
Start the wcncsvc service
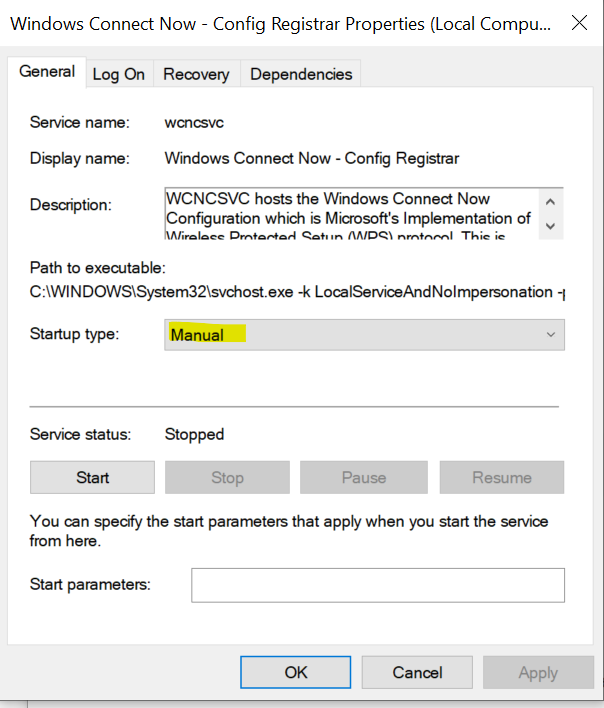(93, 477)
